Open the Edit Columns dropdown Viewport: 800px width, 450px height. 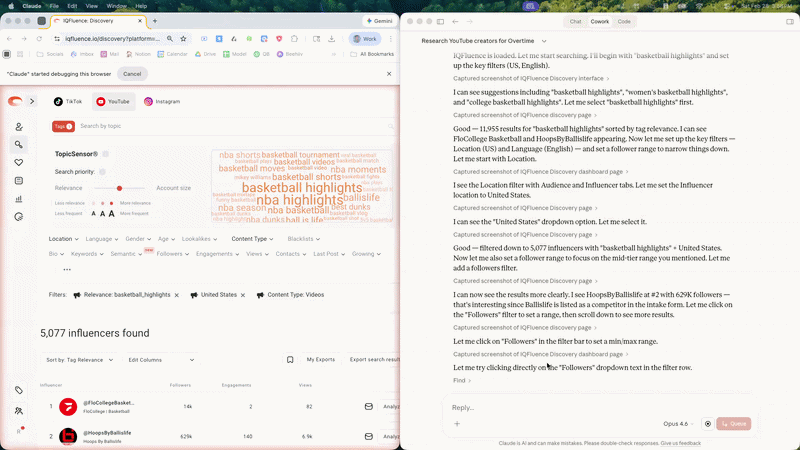click(161, 360)
